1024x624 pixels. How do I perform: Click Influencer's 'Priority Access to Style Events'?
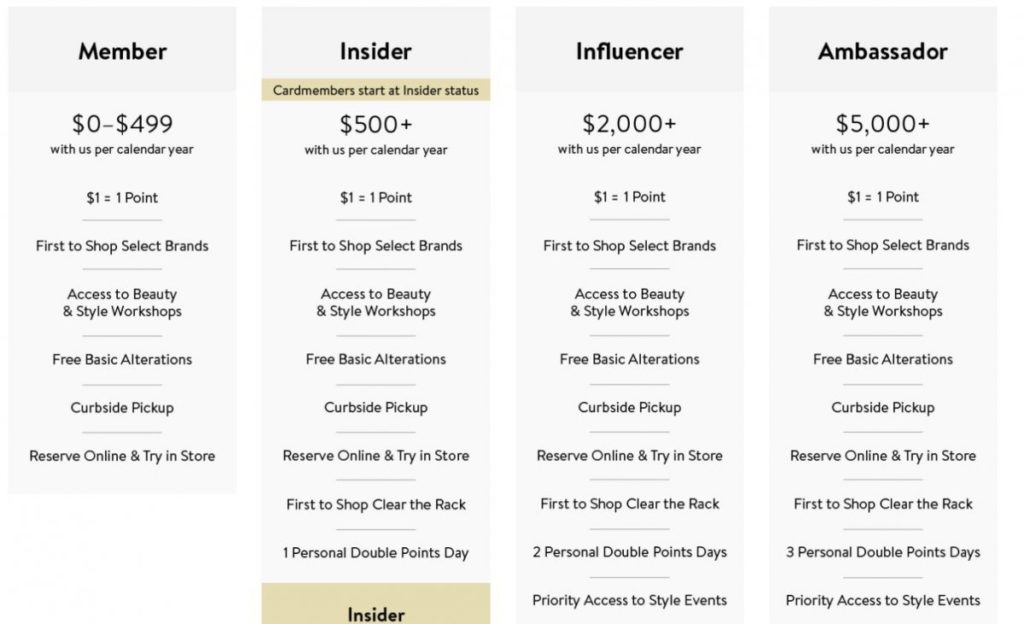pyautogui.click(x=629, y=601)
